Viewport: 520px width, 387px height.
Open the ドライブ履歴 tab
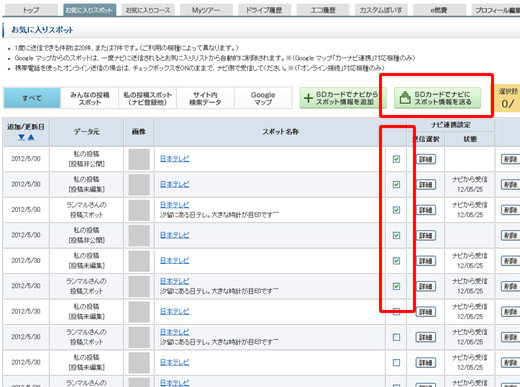pyautogui.click(x=264, y=10)
